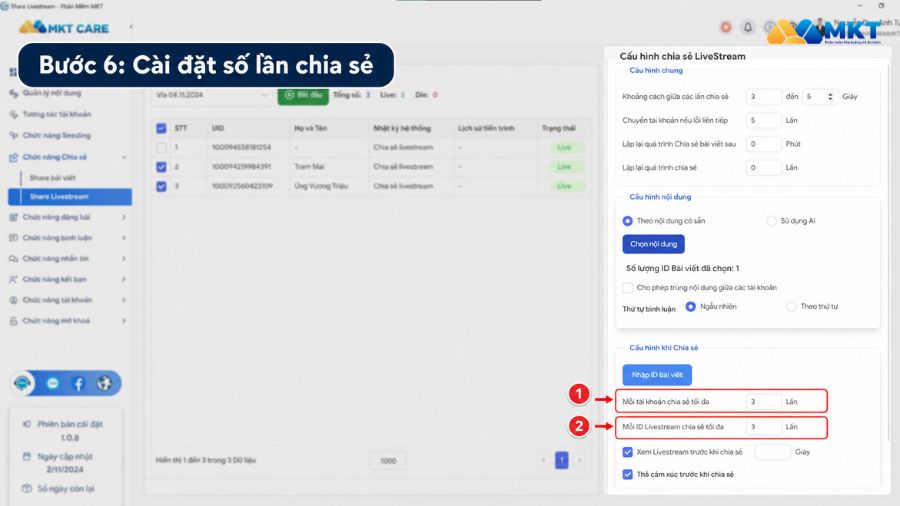Image resolution: width=900 pixels, height=506 pixels.
Task: Open the Chức năng kết bạn menu
Action: pyautogui.click(x=55, y=279)
